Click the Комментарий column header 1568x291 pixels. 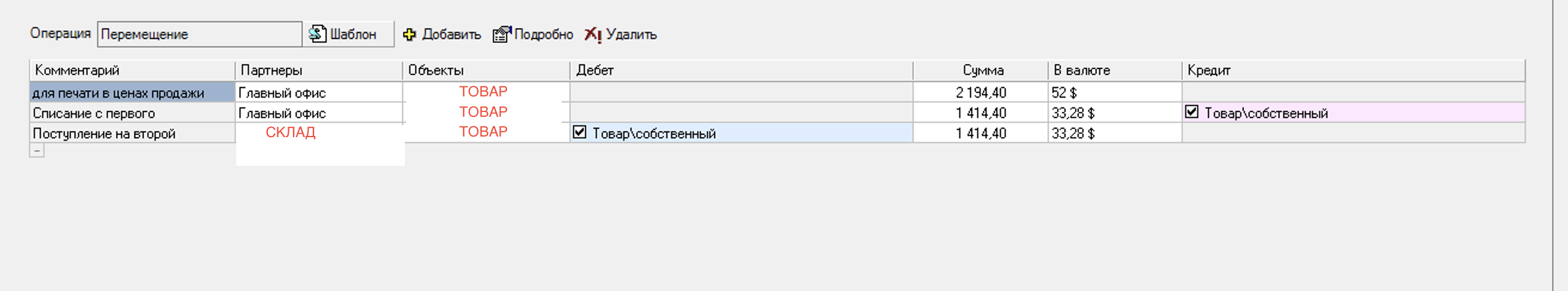pyautogui.click(x=132, y=70)
